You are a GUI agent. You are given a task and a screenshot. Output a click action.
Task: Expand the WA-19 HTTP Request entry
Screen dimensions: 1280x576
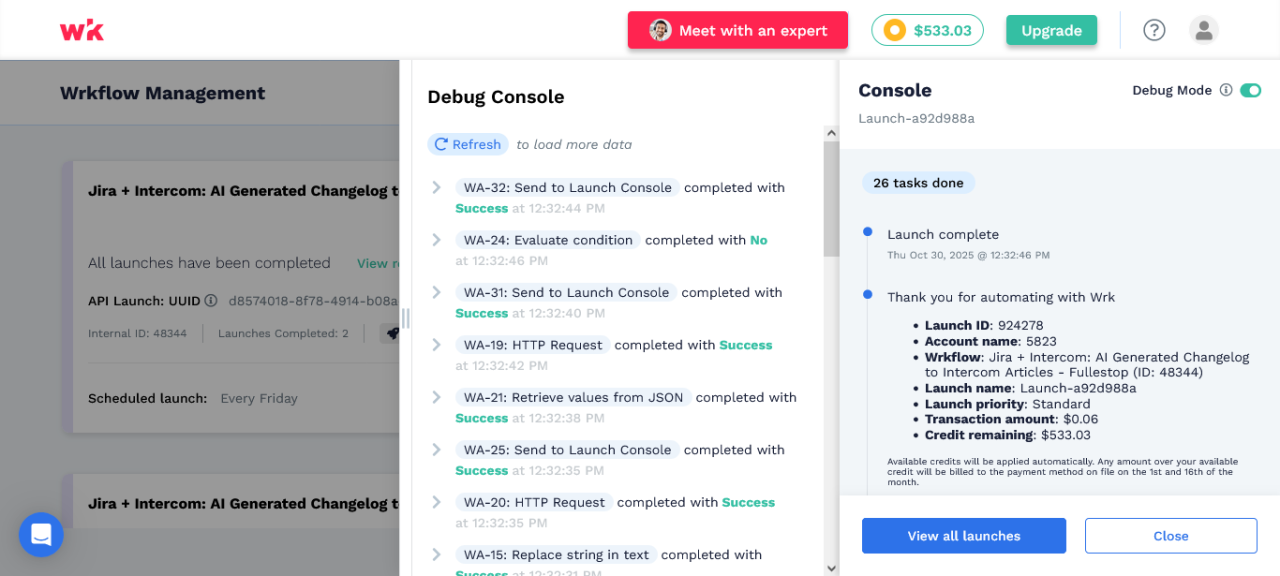[x=436, y=345]
